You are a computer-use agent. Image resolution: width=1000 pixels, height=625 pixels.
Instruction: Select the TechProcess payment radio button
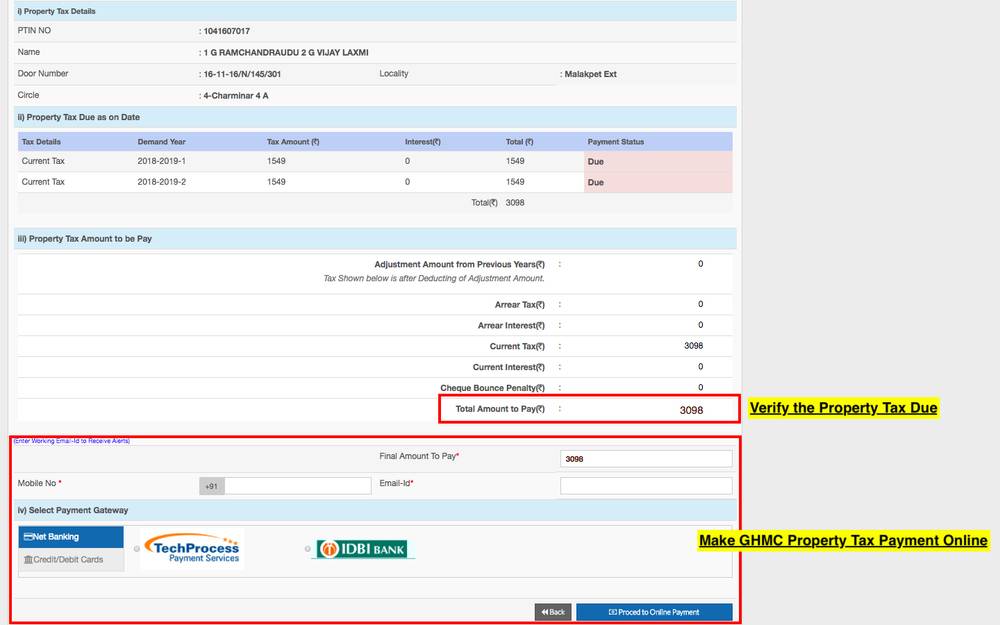pos(135,548)
